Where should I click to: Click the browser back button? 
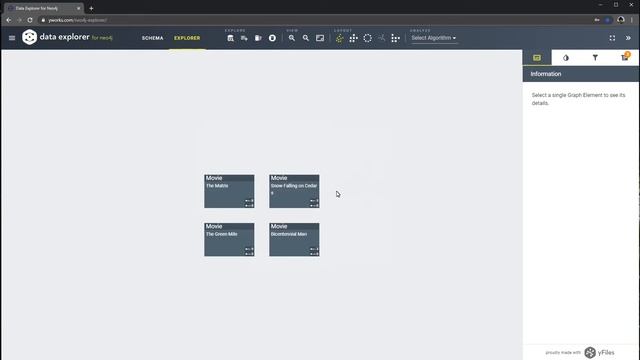9,20
